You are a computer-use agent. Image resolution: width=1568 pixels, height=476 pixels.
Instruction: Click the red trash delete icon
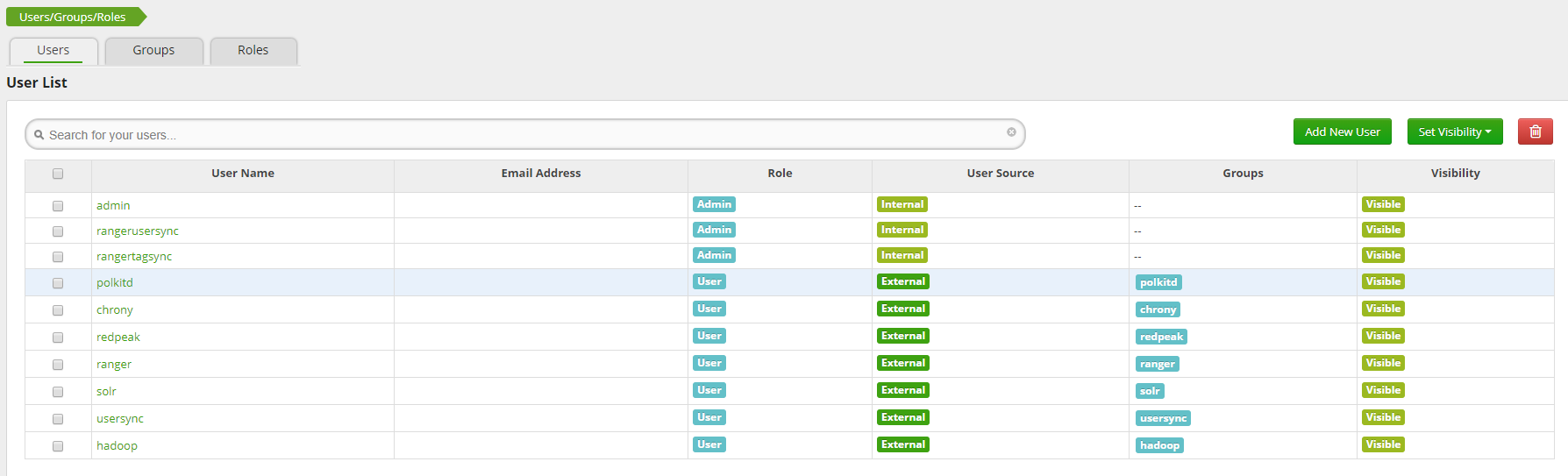point(1535,131)
